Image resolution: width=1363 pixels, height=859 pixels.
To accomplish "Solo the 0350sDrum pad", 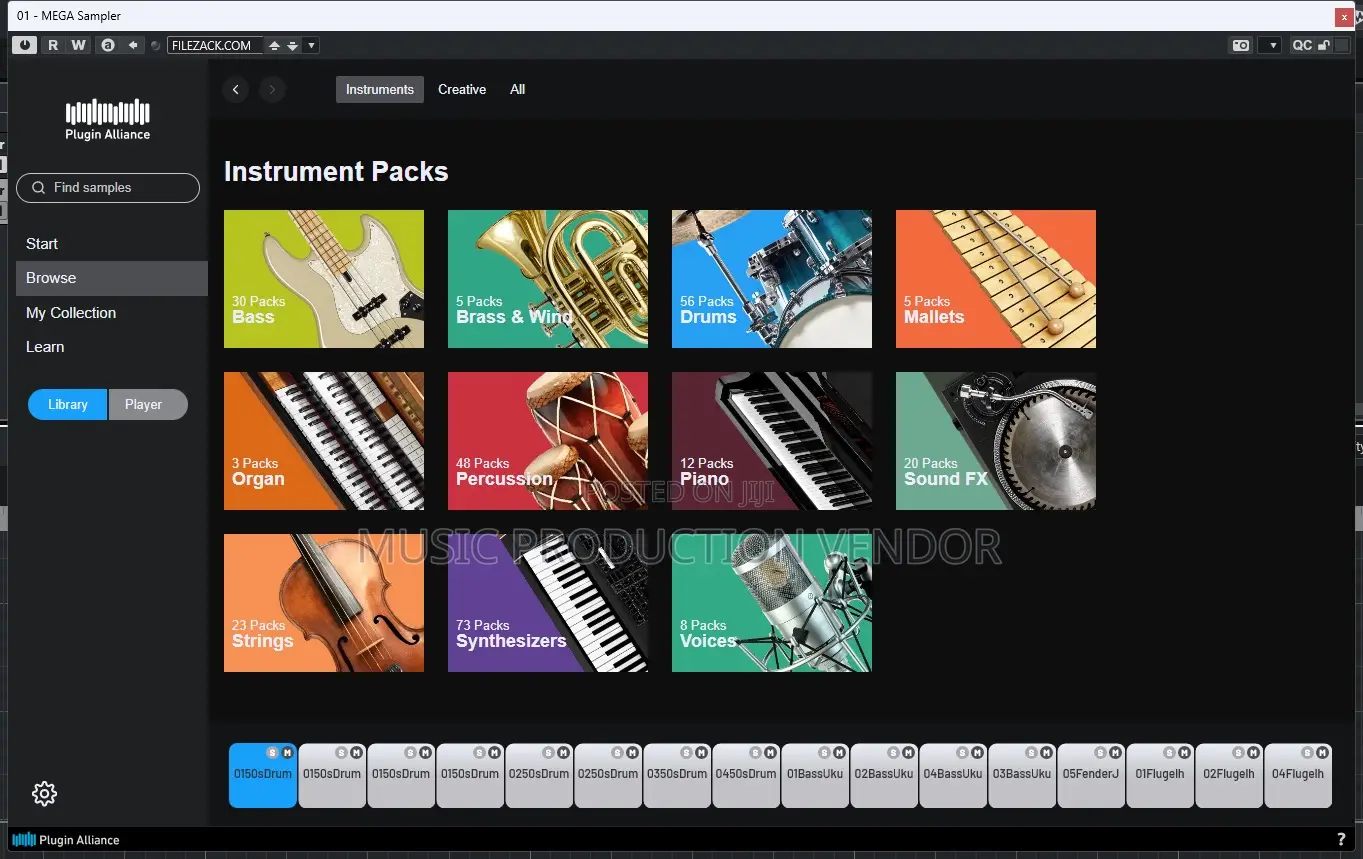I will [x=686, y=752].
